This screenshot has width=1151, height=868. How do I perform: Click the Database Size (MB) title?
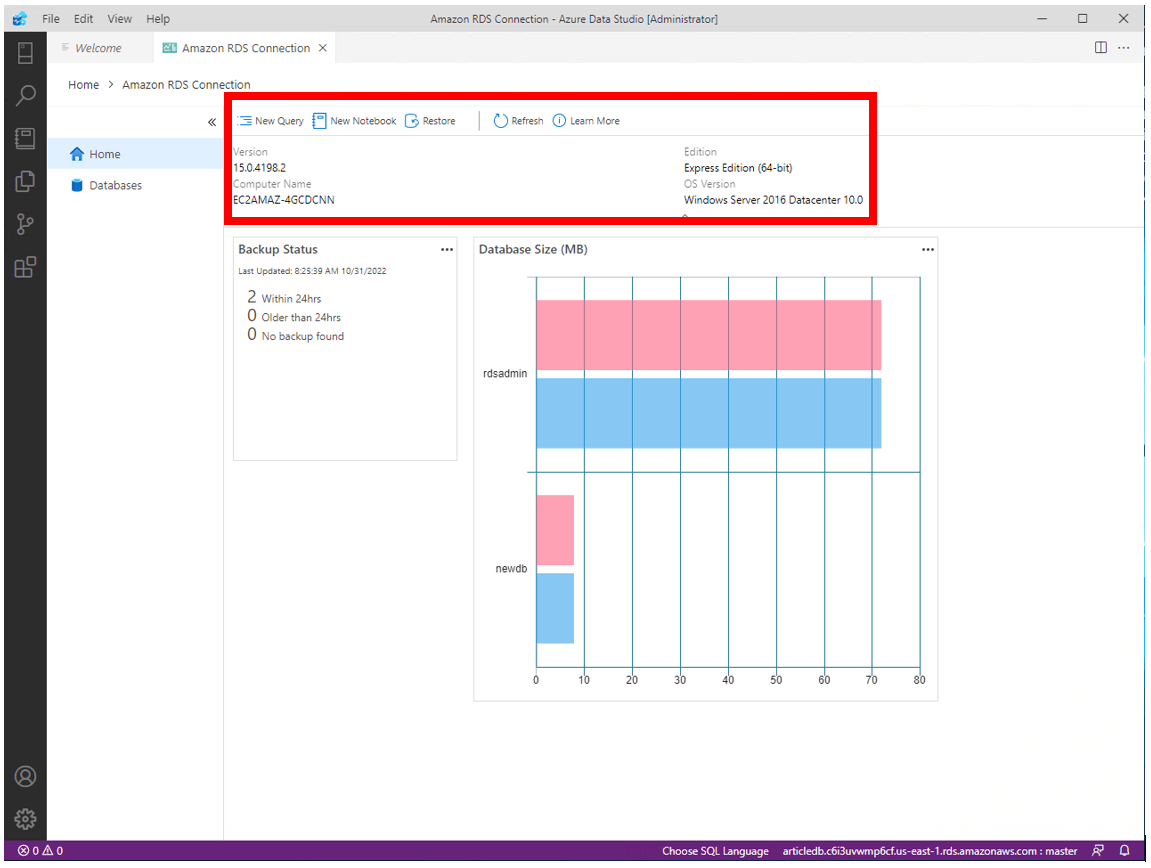tap(533, 250)
